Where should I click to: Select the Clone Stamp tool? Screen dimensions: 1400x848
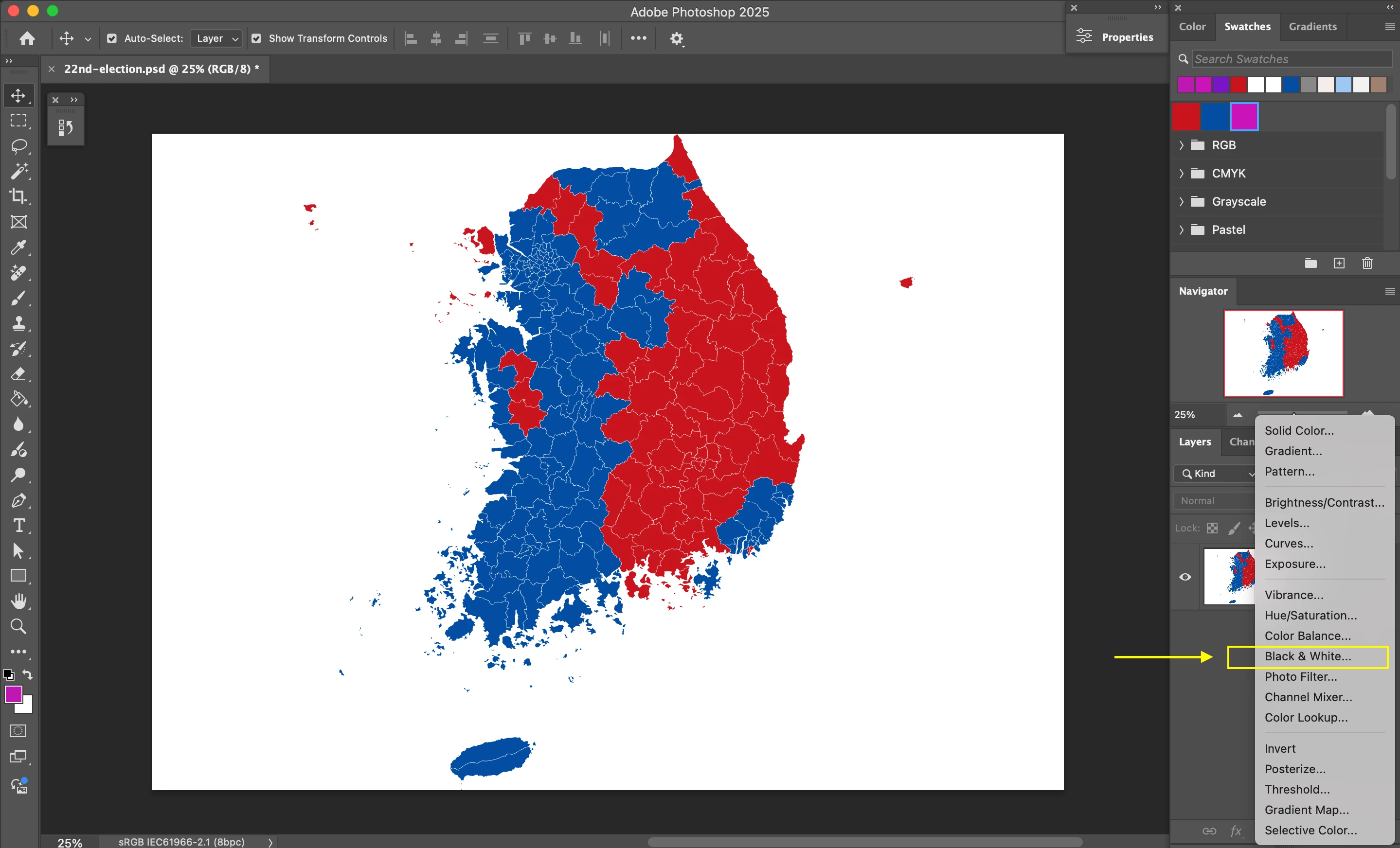click(x=19, y=323)
